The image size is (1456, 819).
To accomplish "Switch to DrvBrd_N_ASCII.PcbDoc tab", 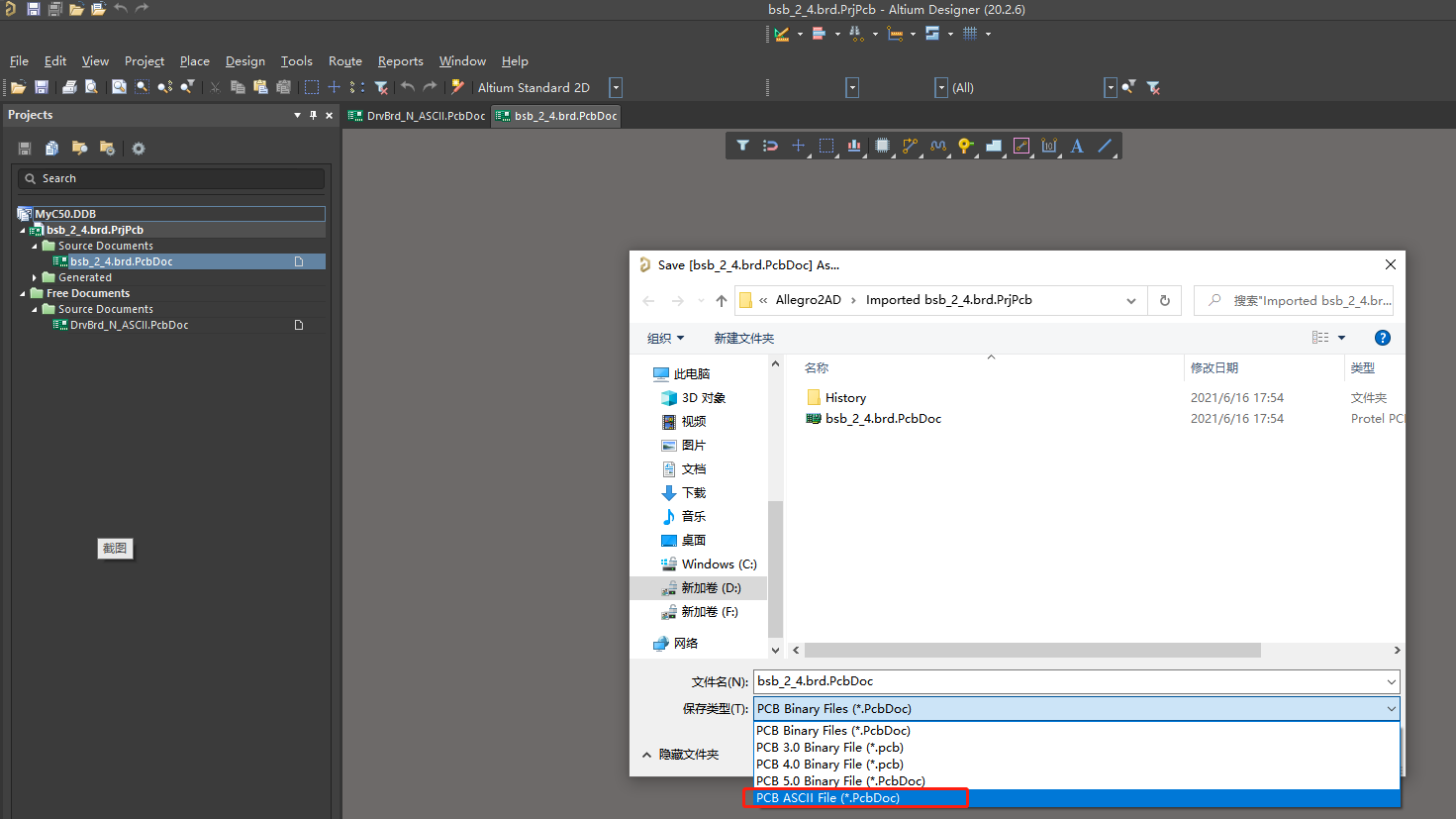I will 418,116.
